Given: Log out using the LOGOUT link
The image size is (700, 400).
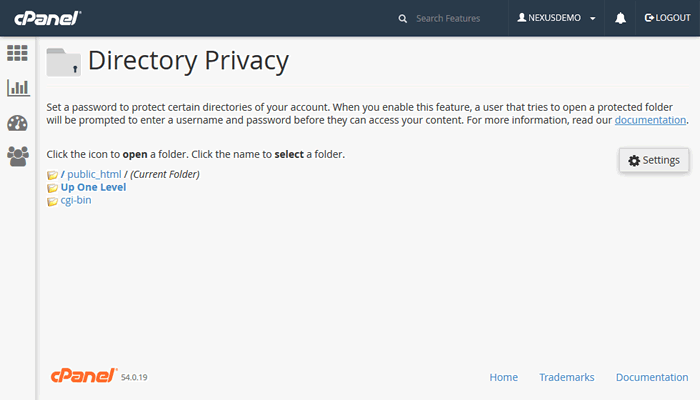Looking at the screenshot, I should click(667, 18).
